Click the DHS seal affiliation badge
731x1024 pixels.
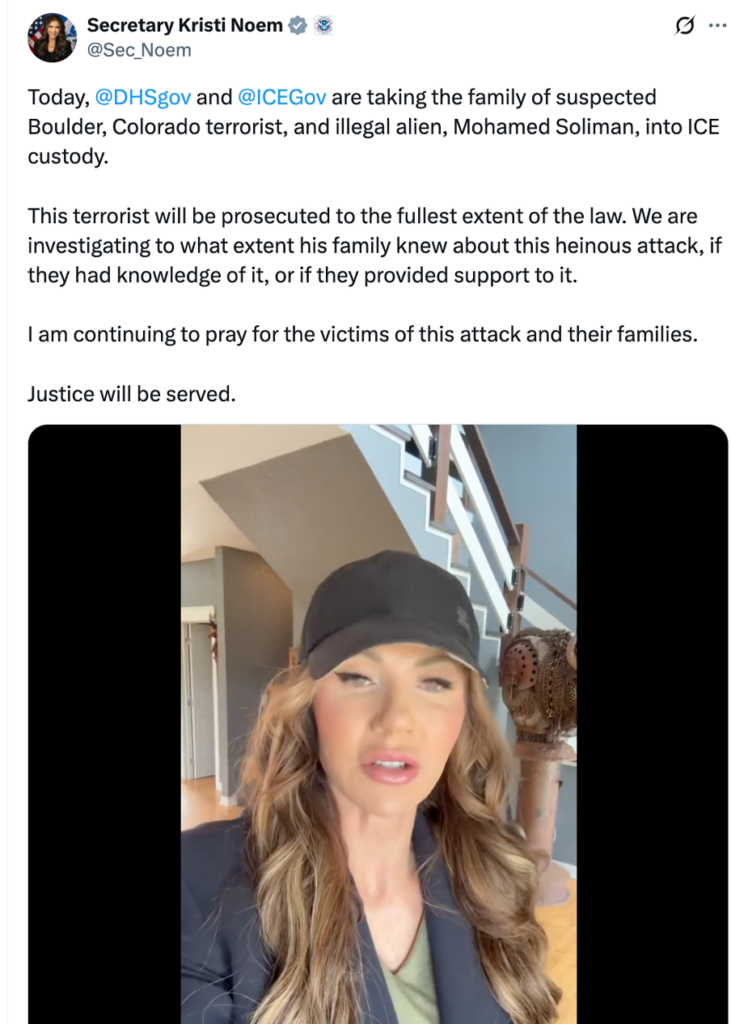click(x=323, y=25)
